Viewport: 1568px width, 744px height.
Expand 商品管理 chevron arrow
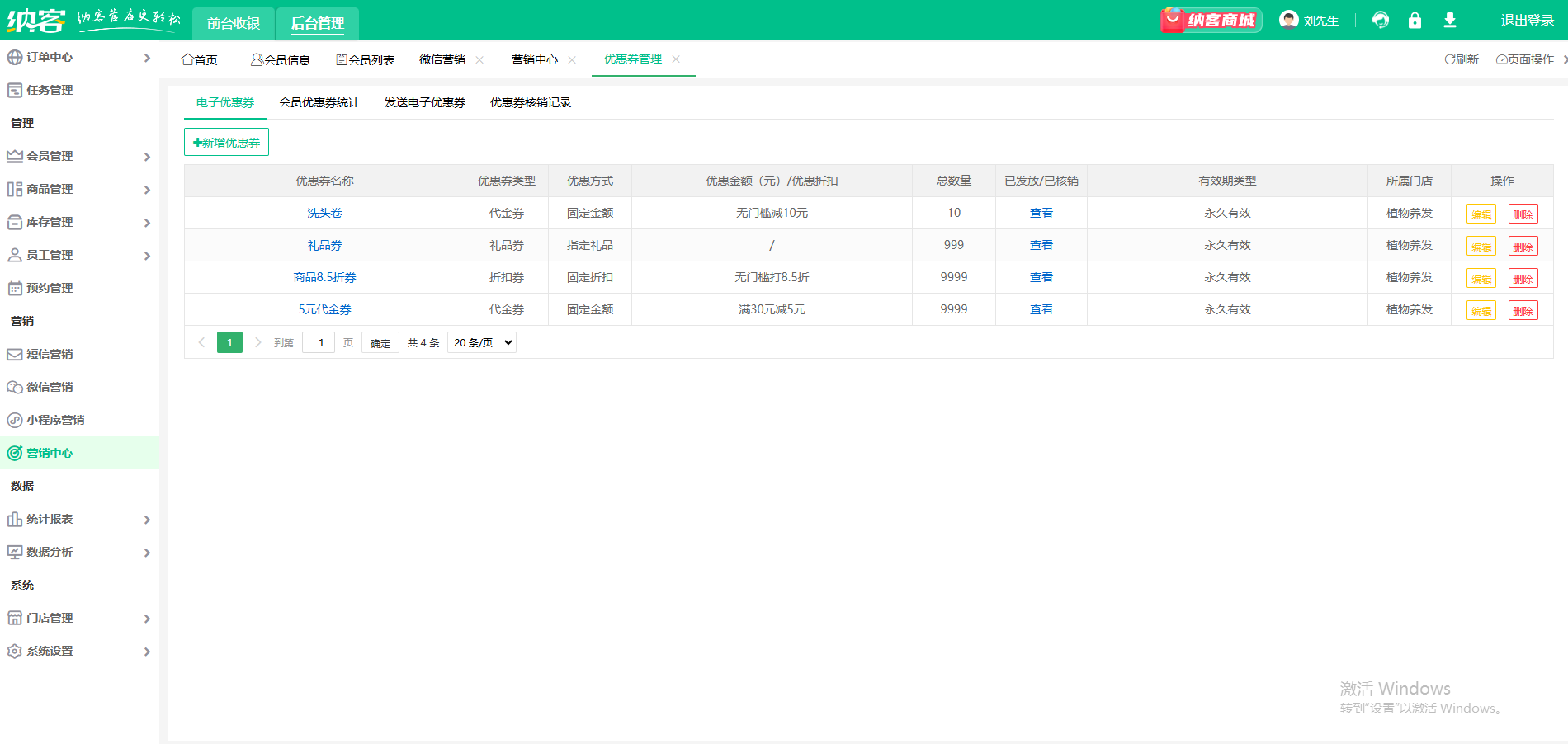(x=147, y=190)
